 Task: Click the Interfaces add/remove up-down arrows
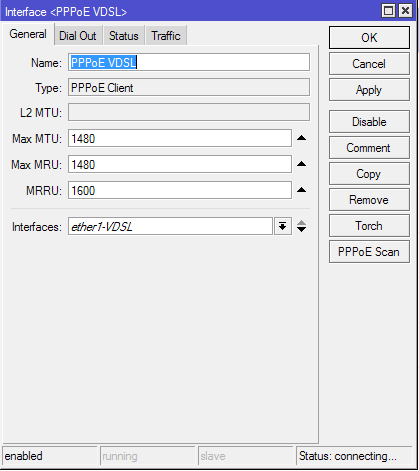click(x=301, y=226)
